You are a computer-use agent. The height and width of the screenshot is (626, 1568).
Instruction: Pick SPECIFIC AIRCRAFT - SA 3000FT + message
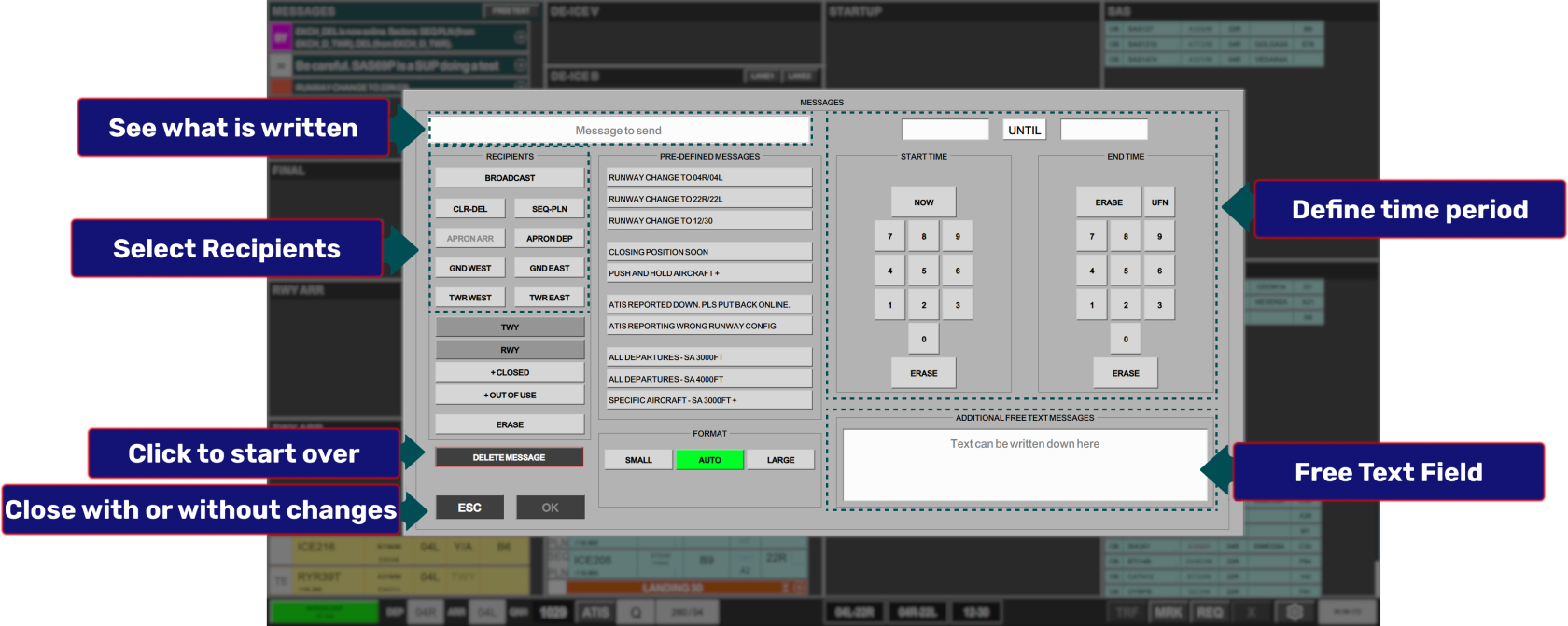709,400
